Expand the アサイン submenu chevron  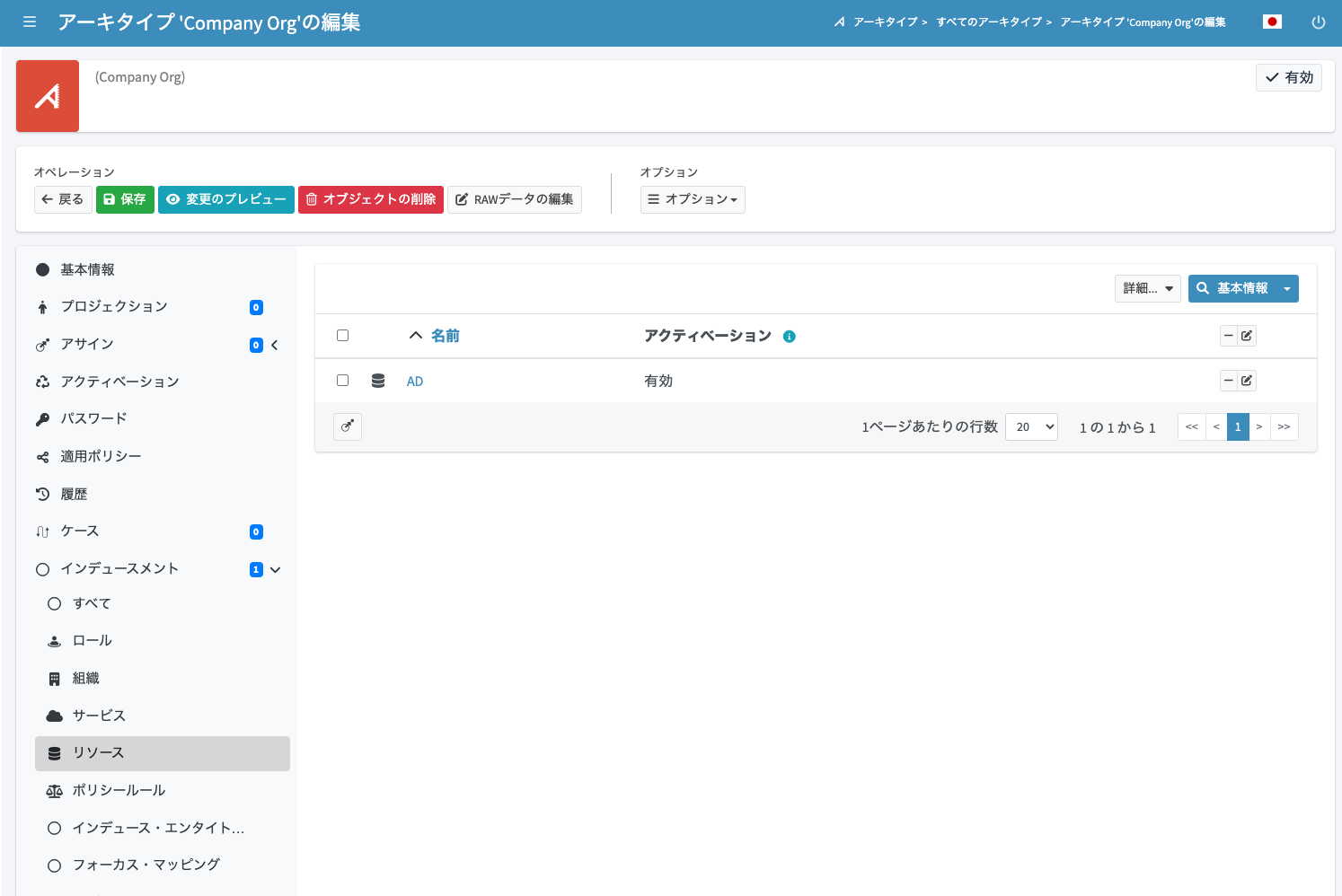(275, 345)
